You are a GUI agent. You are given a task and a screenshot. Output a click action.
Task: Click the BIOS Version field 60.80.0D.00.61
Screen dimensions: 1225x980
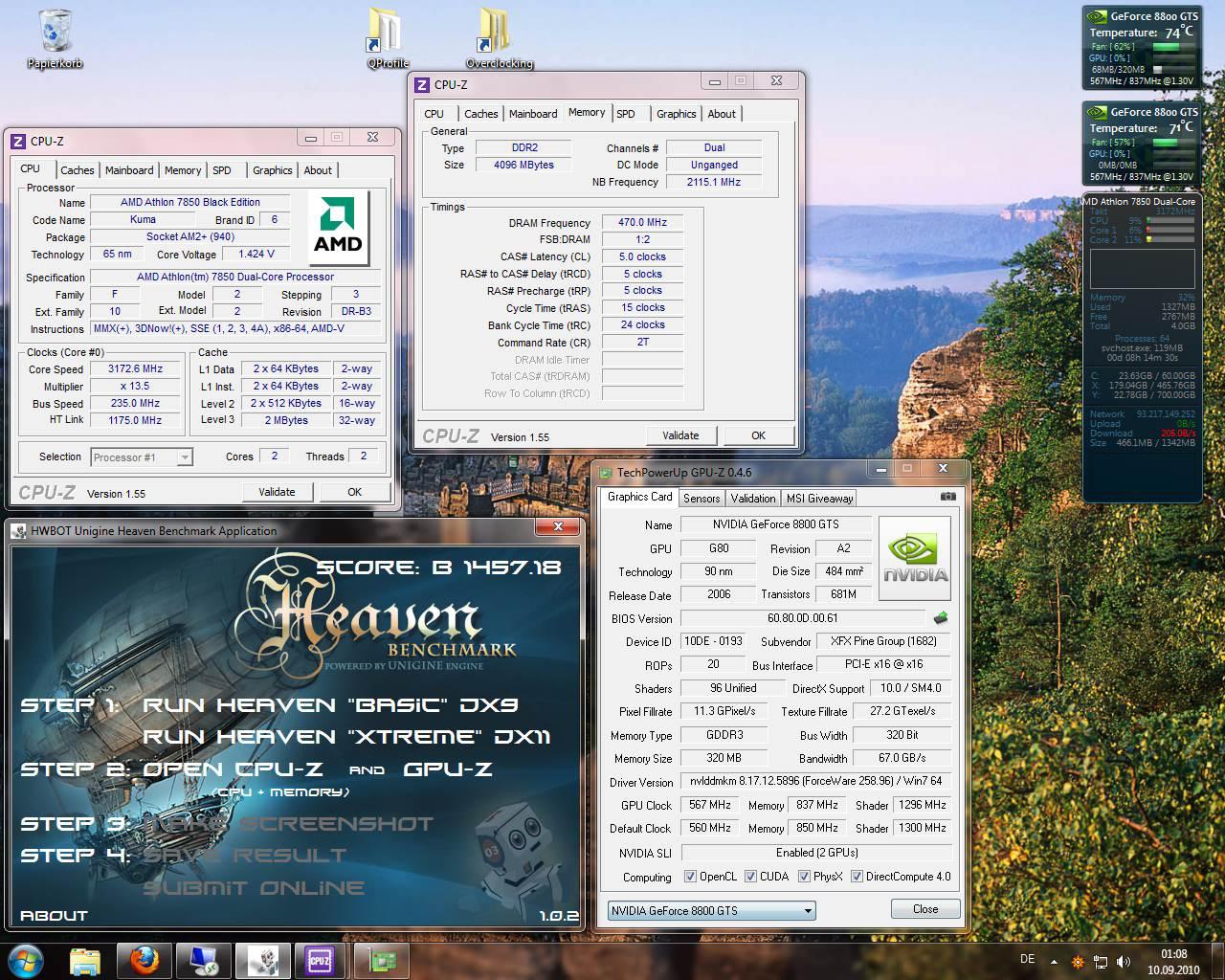point(802,618)
